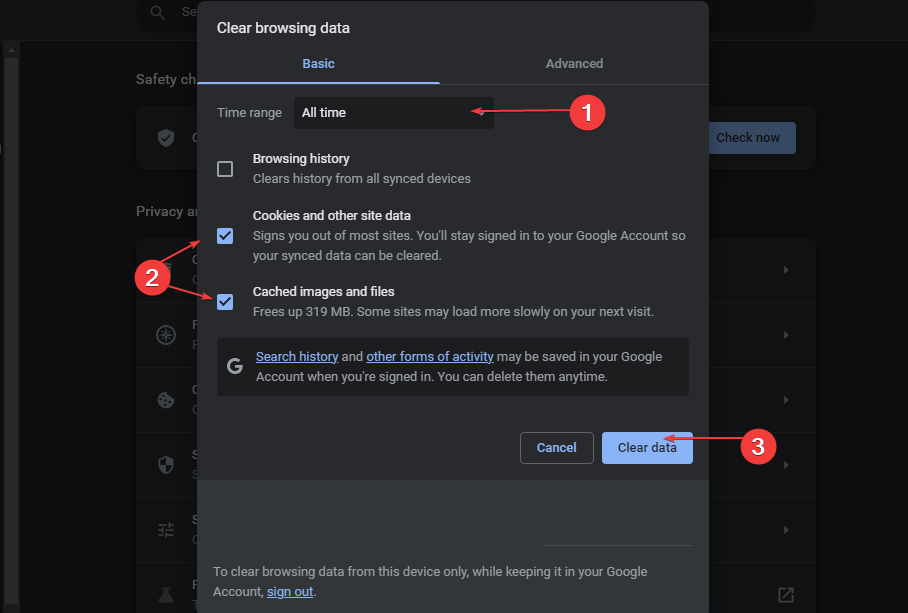908x613 pixels.
Task: Open the Search history link
Action: pos(297,356)
